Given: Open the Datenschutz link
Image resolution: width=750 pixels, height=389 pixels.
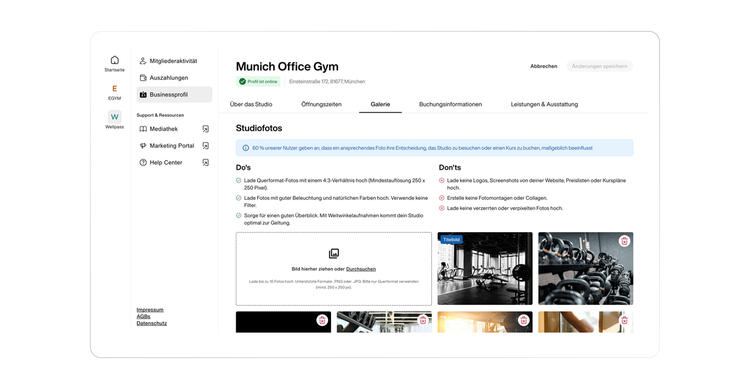Looking at the screenshot, I should 152,323.
